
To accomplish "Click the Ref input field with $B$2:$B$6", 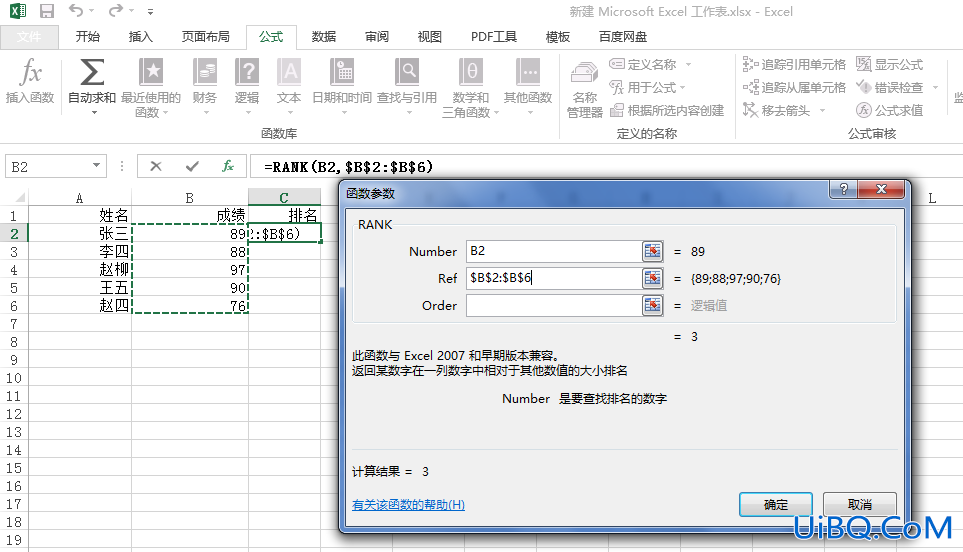I will click(x=554, y=278).
